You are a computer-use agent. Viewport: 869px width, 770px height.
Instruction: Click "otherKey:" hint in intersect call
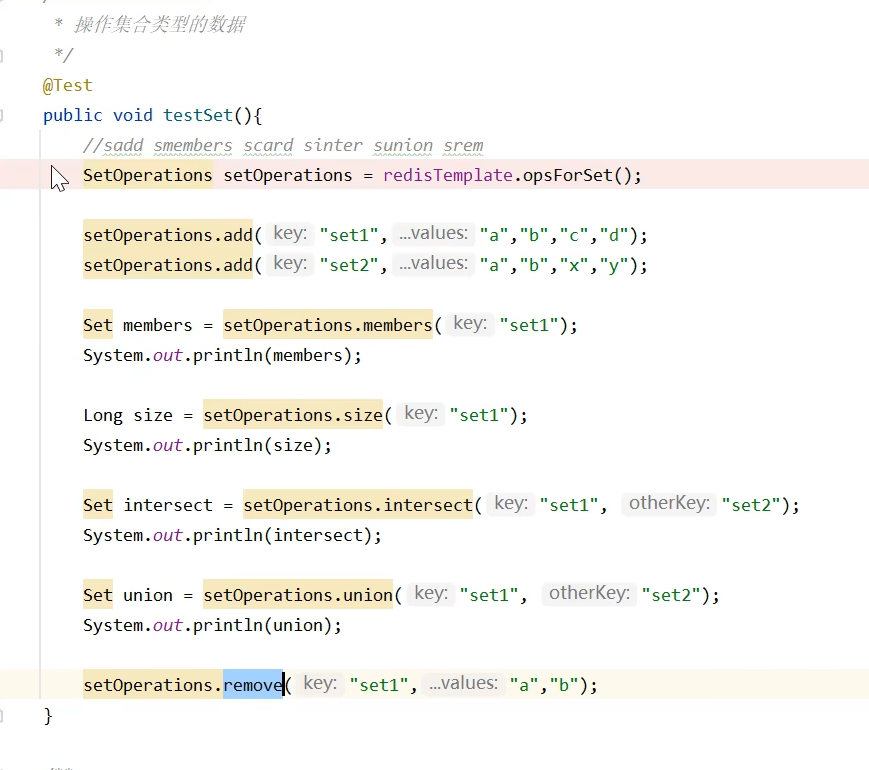[669, 504]
